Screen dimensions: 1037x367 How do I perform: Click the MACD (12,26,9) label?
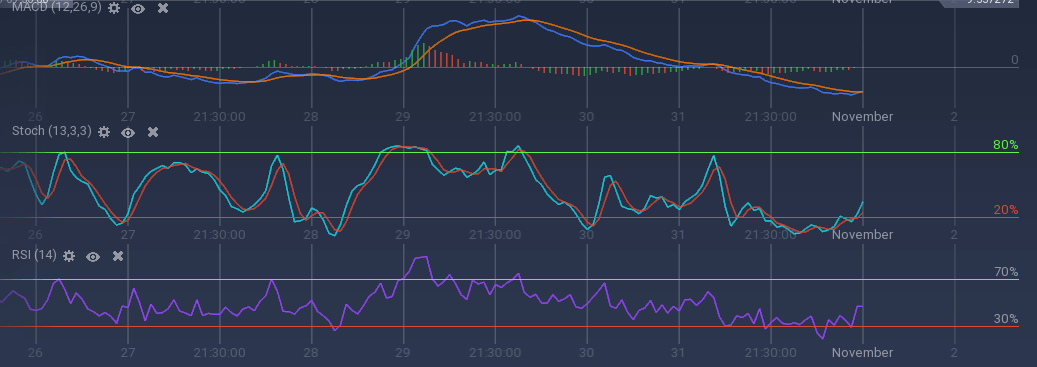click(x=57, y=8)
